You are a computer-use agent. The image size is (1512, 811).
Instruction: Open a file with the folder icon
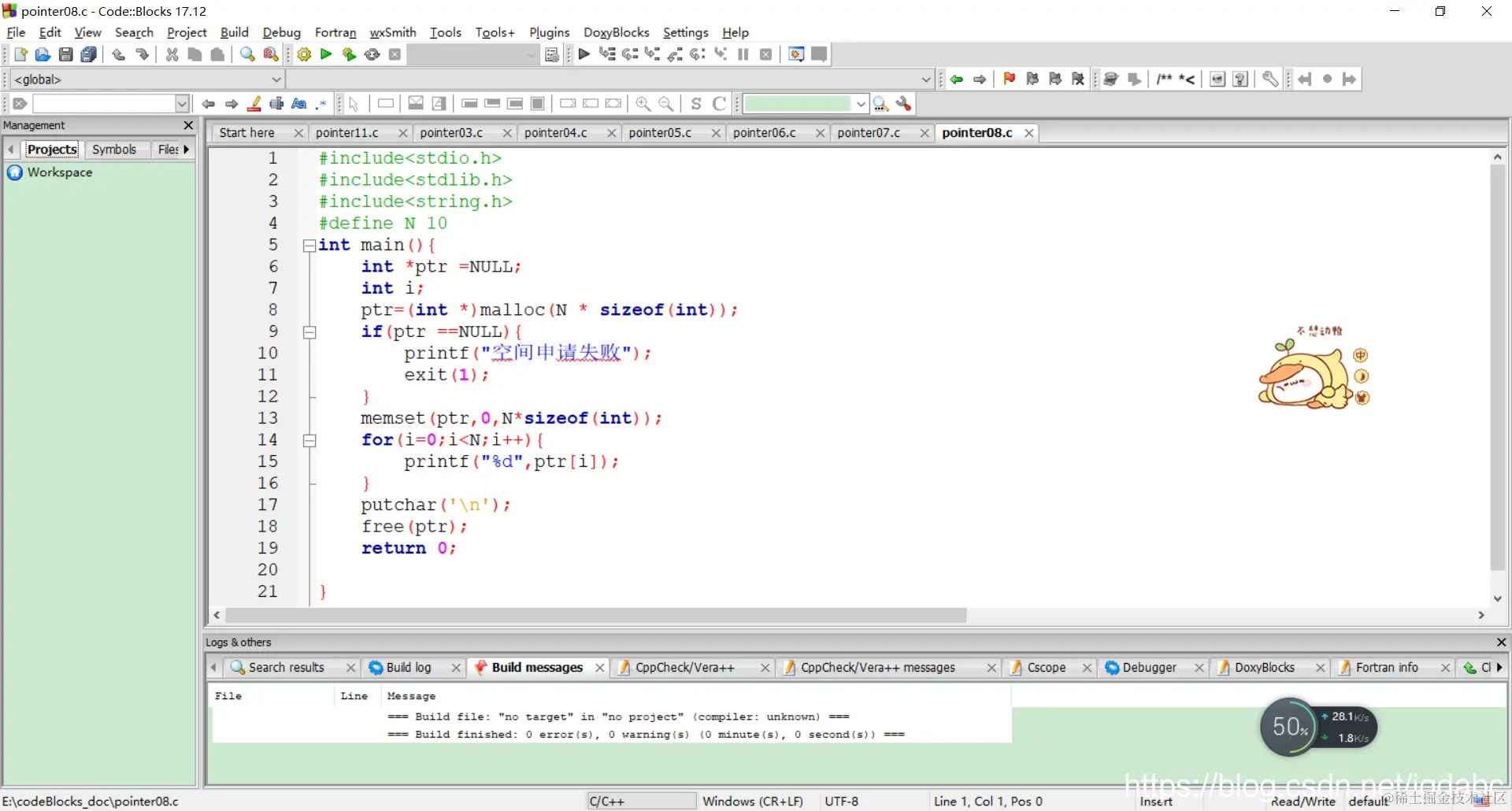pos(43,54)
